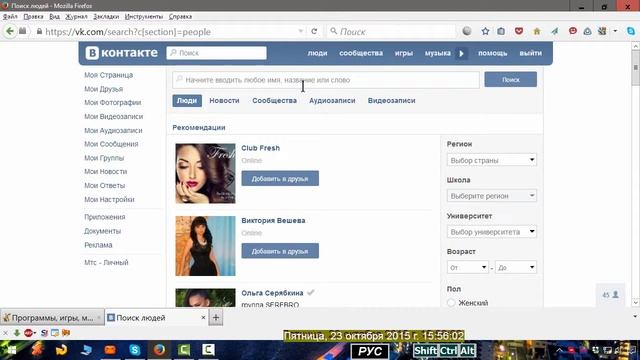The width and height of the screenshot is (640, 360).
Task: Switch to Программы, игры browser tab
Action: click(52, 318)
